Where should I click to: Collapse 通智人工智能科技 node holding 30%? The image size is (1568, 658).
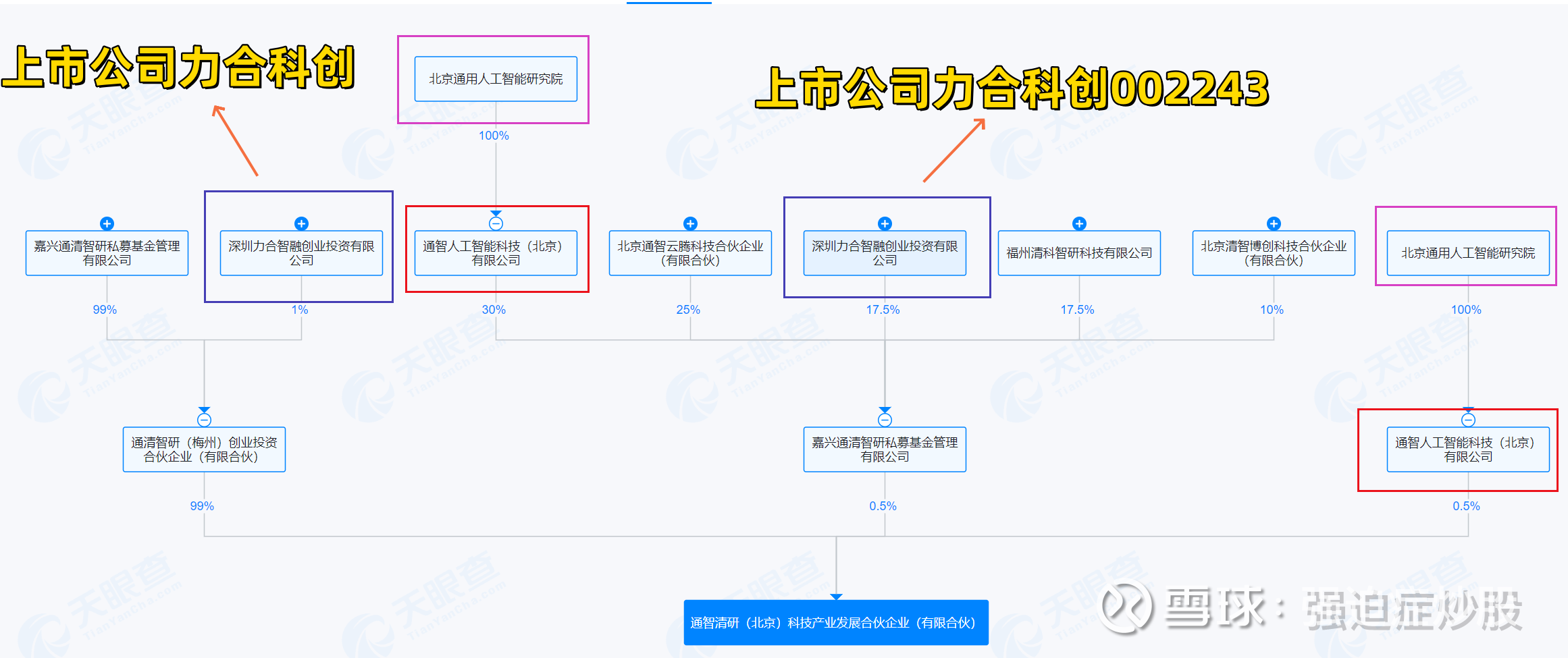tap(496, 223)
